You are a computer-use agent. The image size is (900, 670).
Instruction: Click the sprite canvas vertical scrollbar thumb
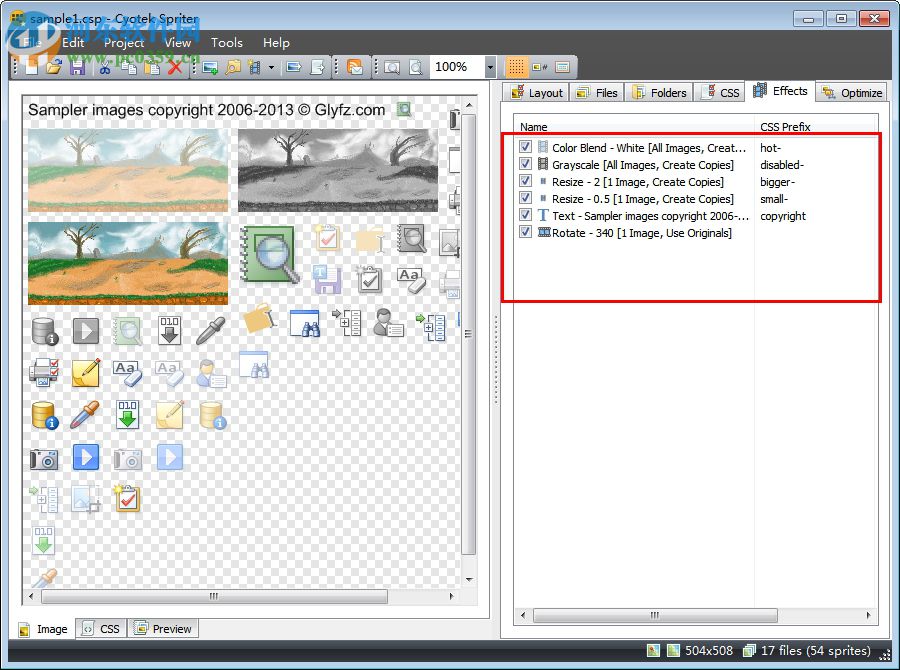tap(468, 334)
